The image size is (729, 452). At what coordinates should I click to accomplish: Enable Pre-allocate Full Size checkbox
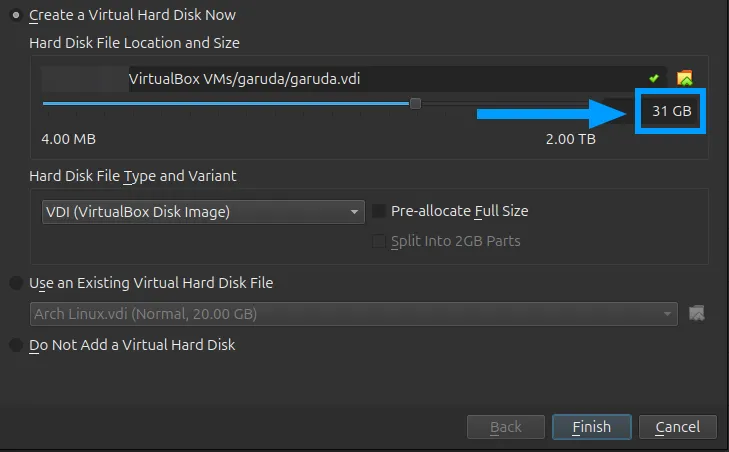(378, 211)
